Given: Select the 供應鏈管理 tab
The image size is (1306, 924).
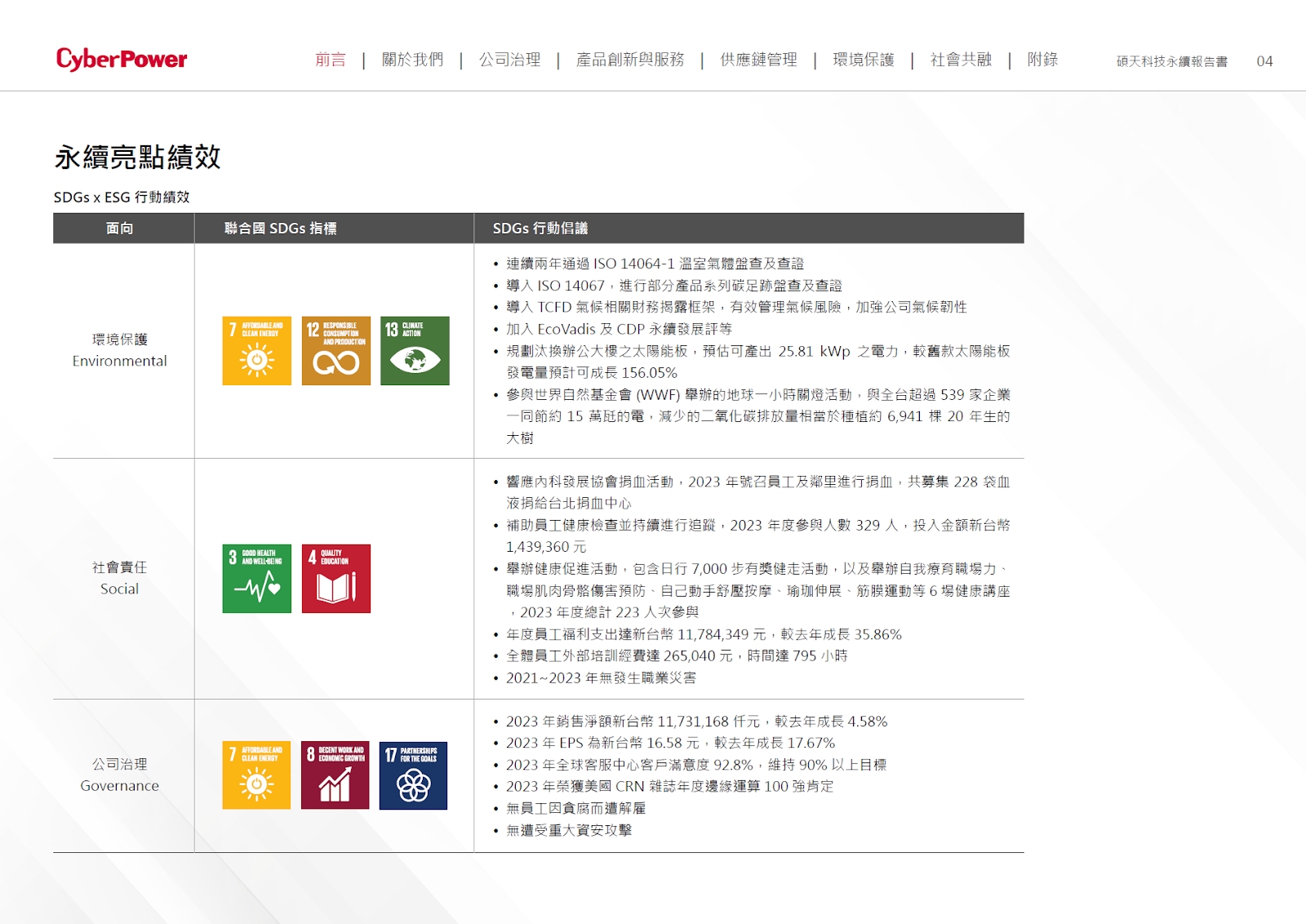Looking at the screenshot, I should pos(758,60).
